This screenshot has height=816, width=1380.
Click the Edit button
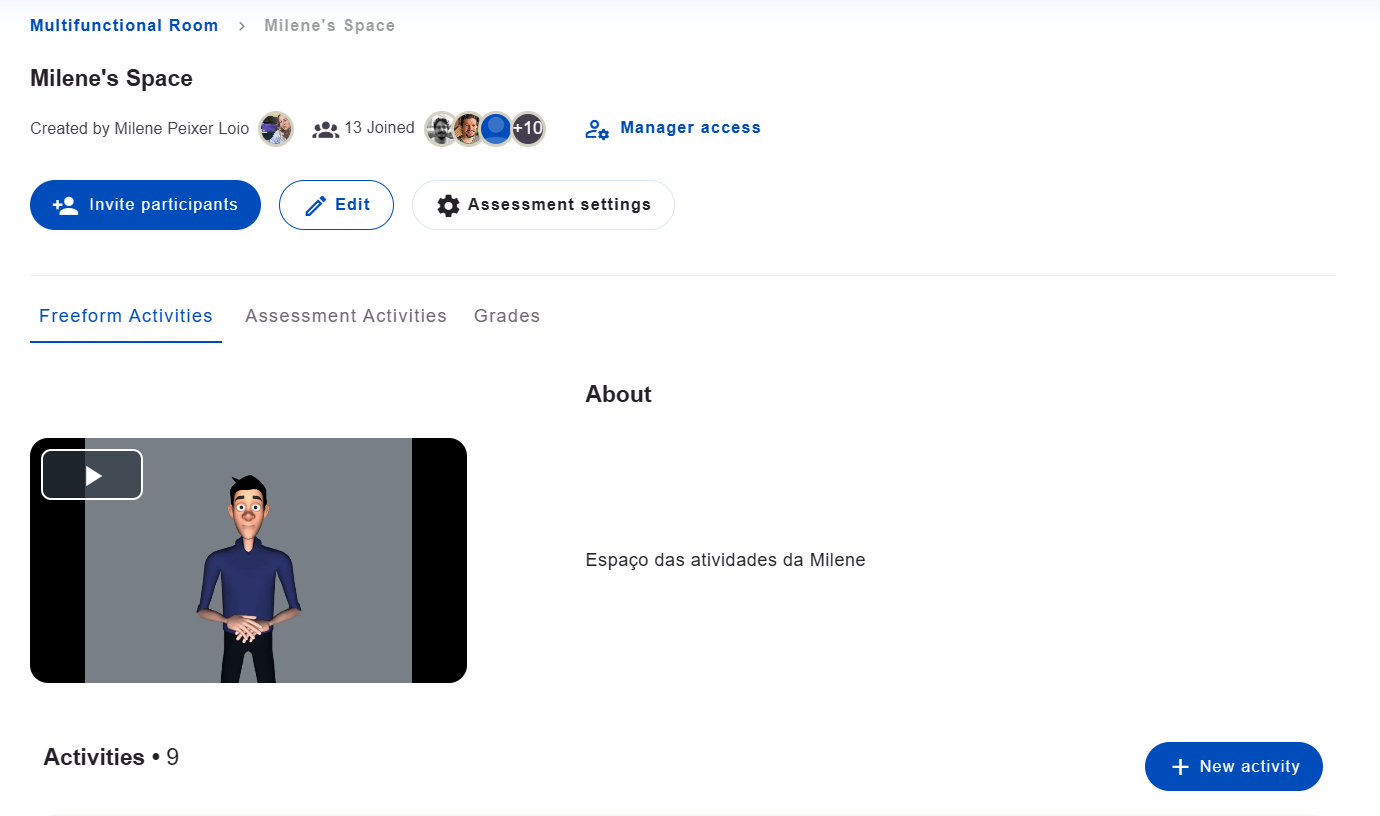point(336,205)
